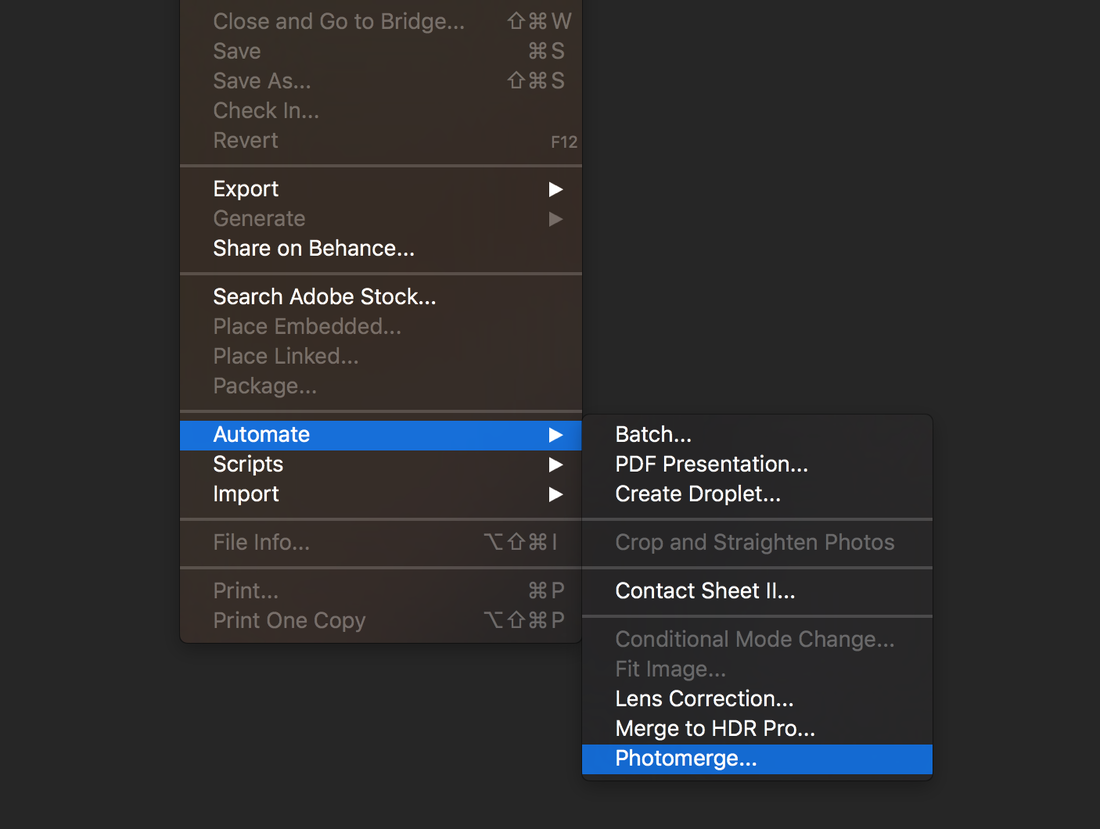
Task: Open Contact Sheet II dialog
Action: [705, 591]
